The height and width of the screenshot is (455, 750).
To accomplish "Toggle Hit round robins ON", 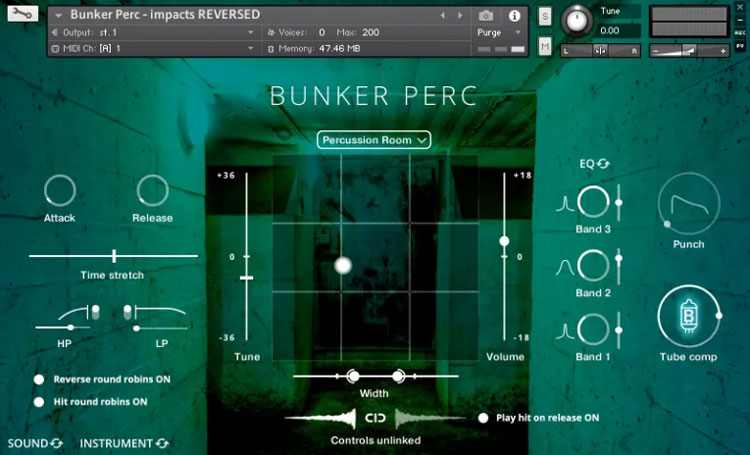I will click(x=39, y=402).
